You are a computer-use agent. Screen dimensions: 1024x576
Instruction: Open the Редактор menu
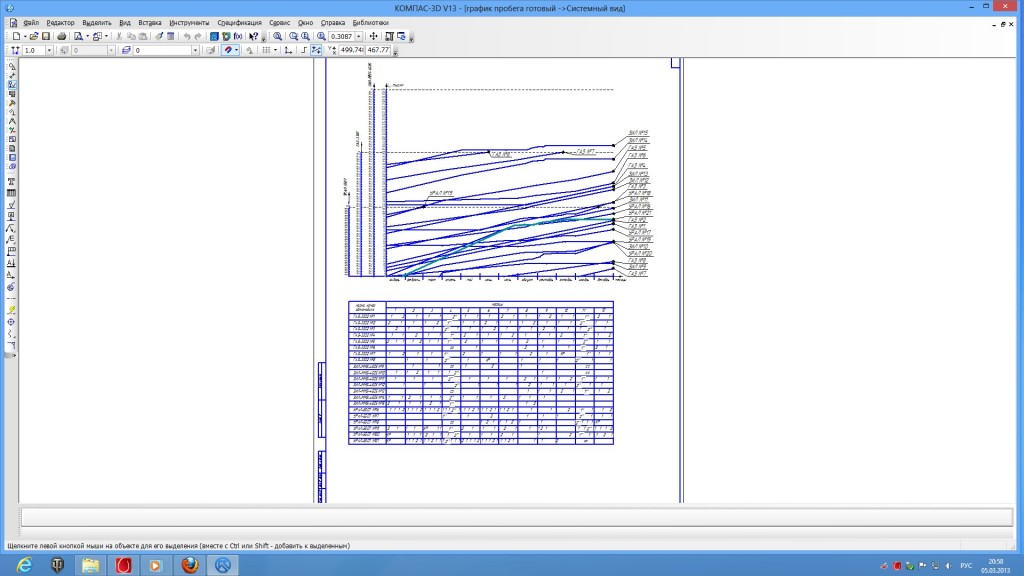tap(60, 23)
